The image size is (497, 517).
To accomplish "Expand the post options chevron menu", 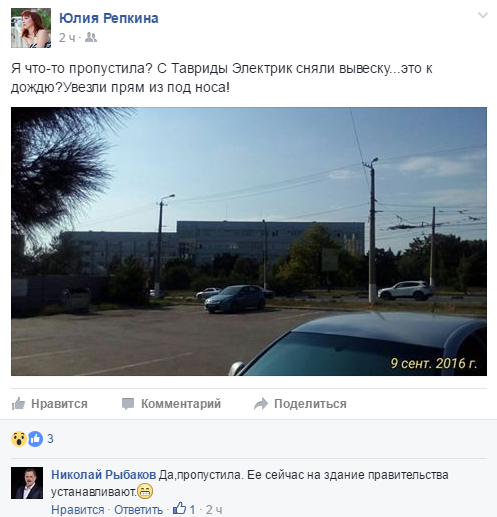I will pyautogui.click(x=483, y=15).
